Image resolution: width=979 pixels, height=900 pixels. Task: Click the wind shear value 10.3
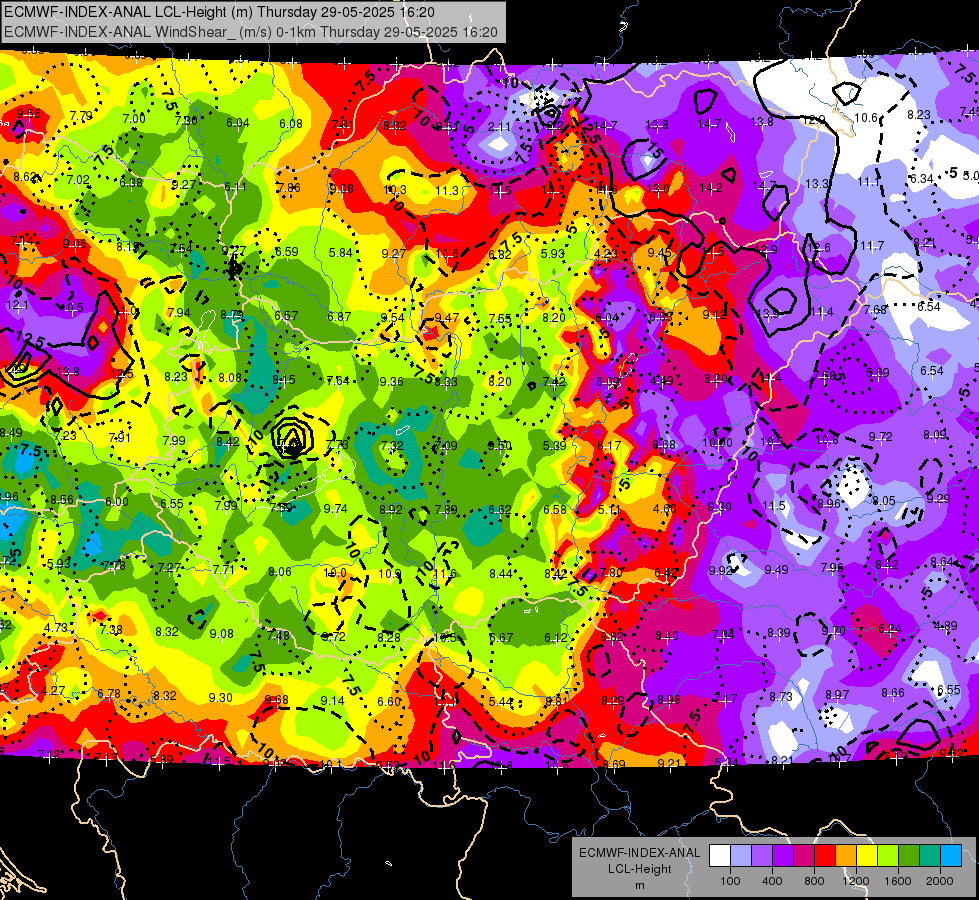[x=395, y=190]
